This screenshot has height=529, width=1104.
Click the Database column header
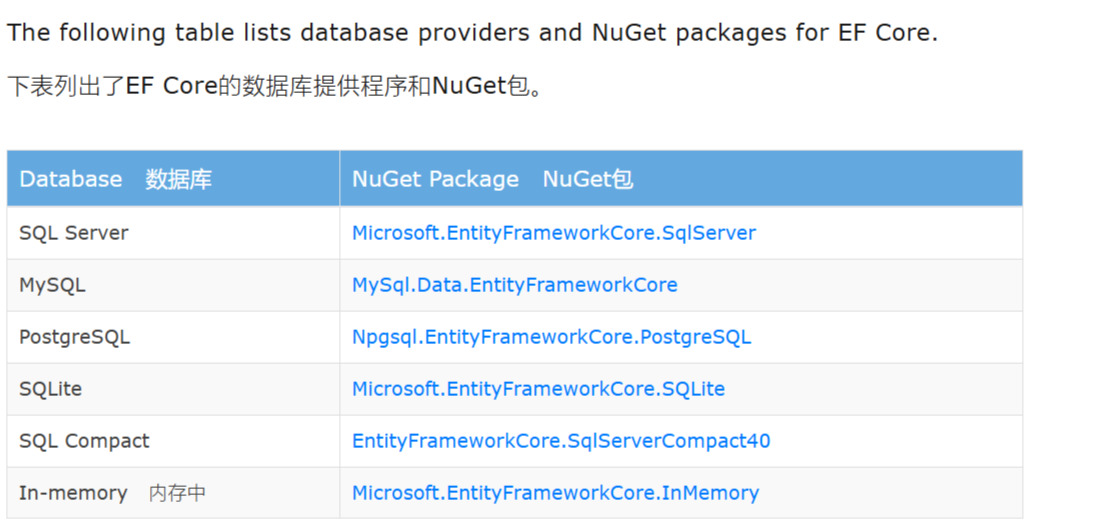[x=70, y=179]
